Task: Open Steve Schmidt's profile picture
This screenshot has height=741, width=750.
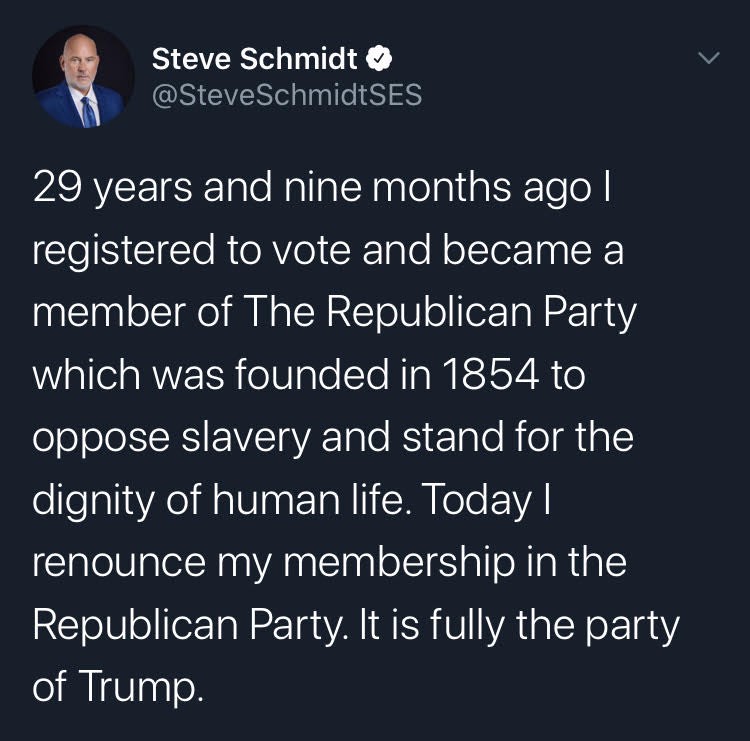Action: click(x=83, y=76)
